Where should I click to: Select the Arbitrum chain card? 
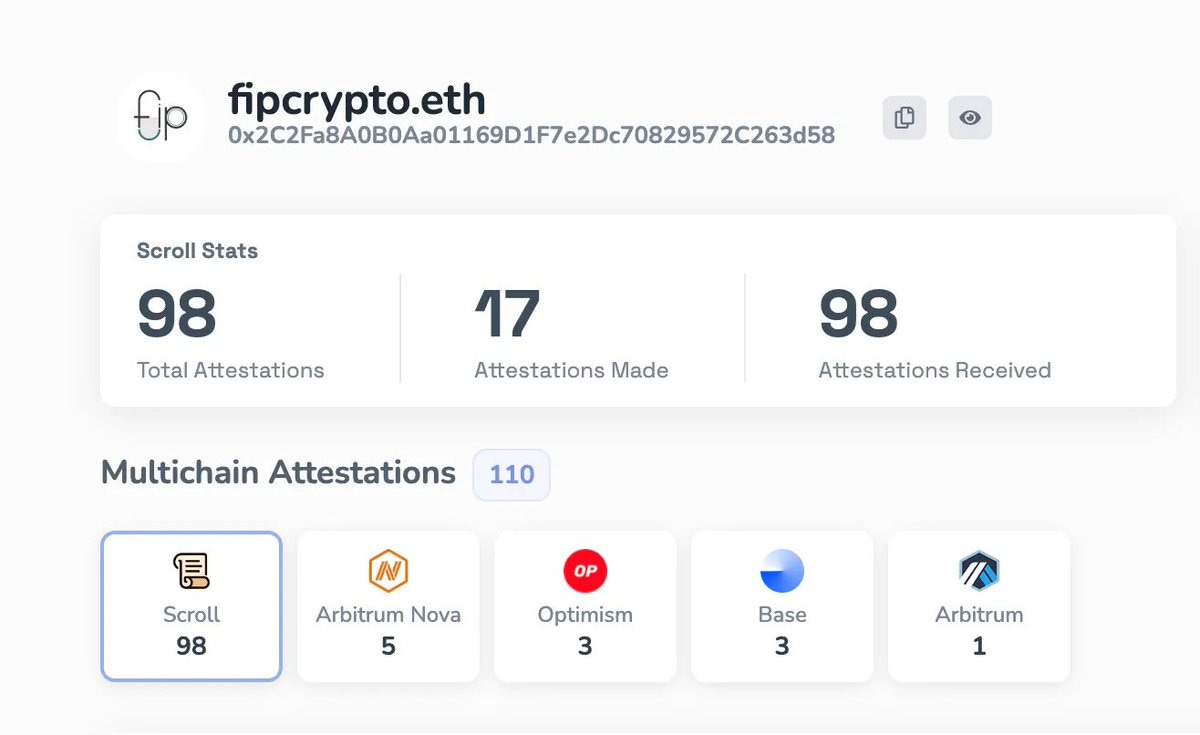click(979, 606)
